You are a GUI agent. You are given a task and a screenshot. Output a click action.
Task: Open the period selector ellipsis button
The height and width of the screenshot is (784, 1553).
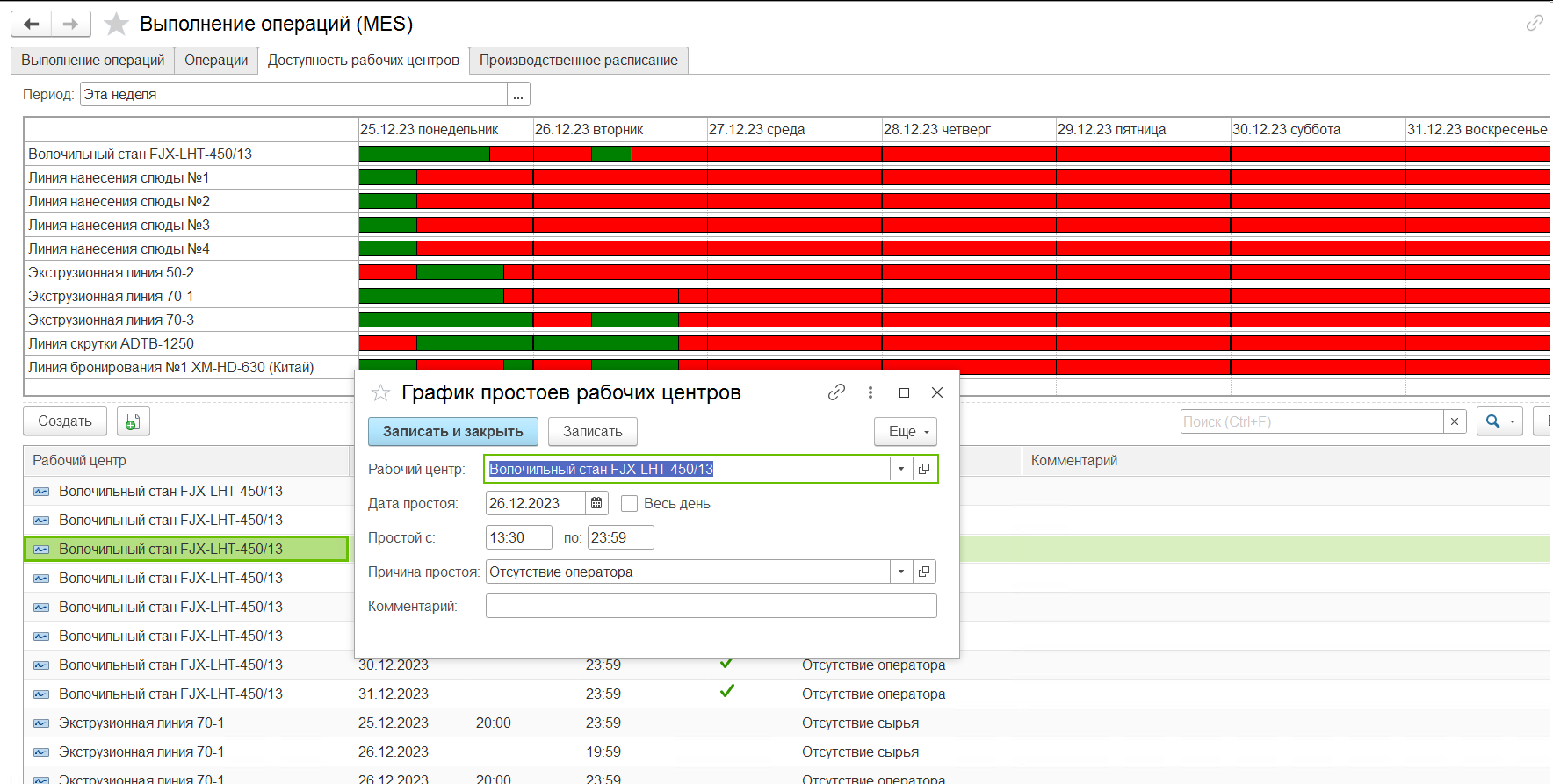[x=518, y=94]
